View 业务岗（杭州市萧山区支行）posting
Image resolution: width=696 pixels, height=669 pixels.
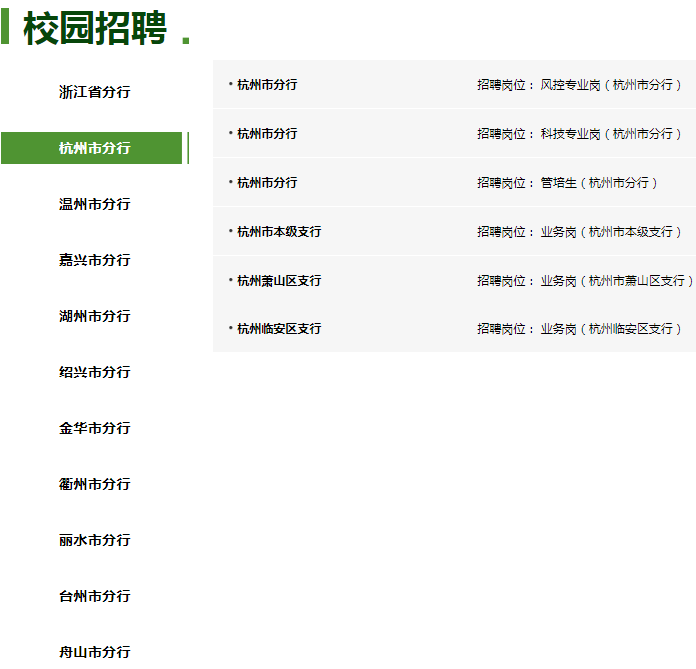pos(616,281)
